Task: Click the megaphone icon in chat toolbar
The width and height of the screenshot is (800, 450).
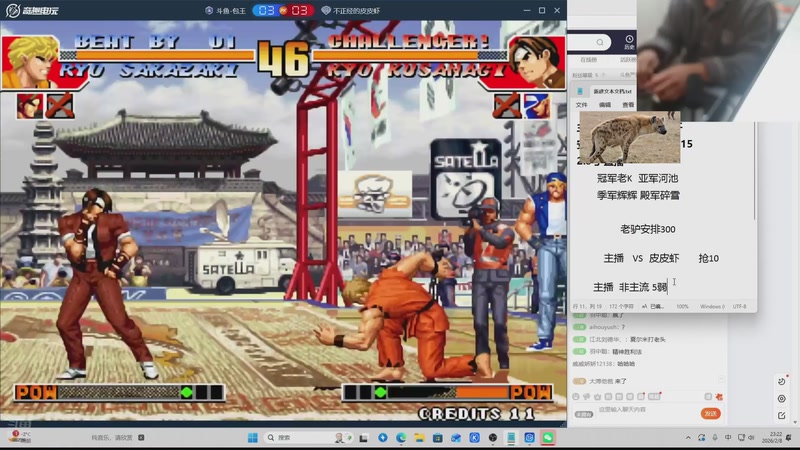Action: [x=587, y=396]
